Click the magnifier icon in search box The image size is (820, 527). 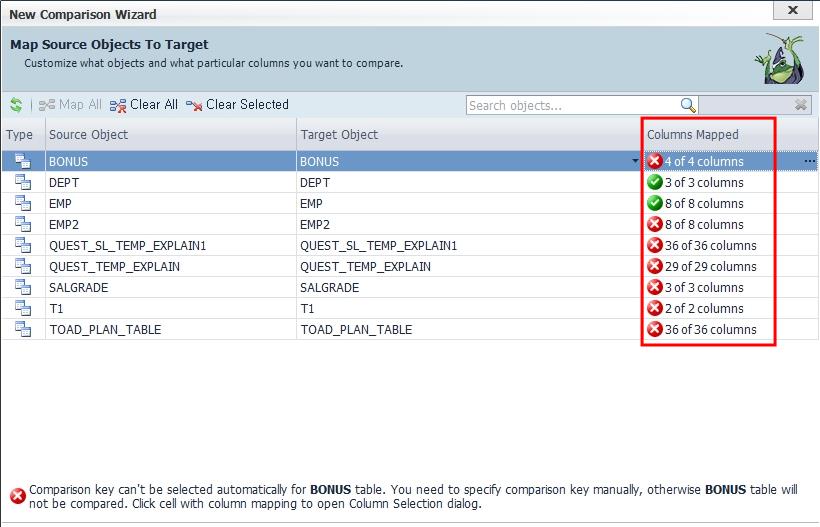tap(687, 105)
